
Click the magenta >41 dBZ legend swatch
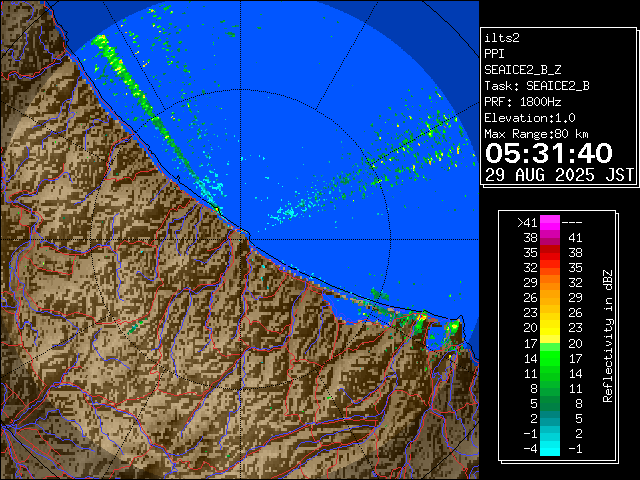pos(550,222)
